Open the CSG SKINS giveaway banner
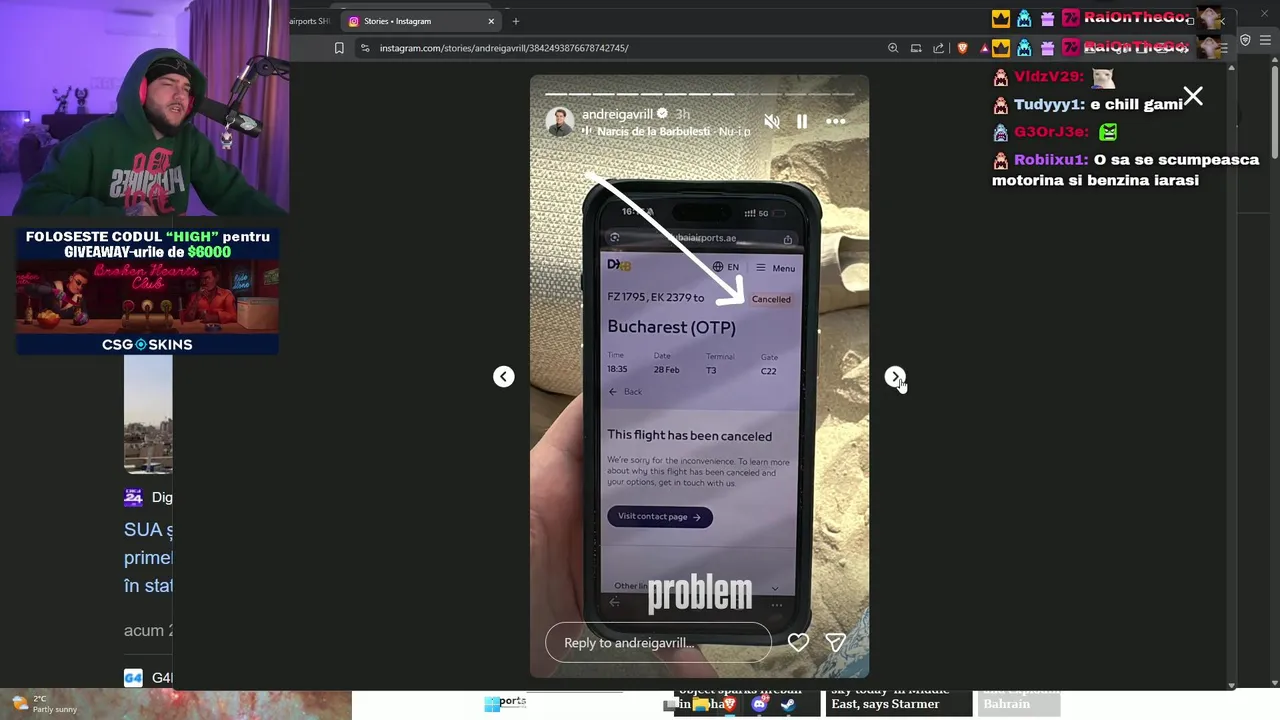1280x720 pixels. [x=147, y=291]
